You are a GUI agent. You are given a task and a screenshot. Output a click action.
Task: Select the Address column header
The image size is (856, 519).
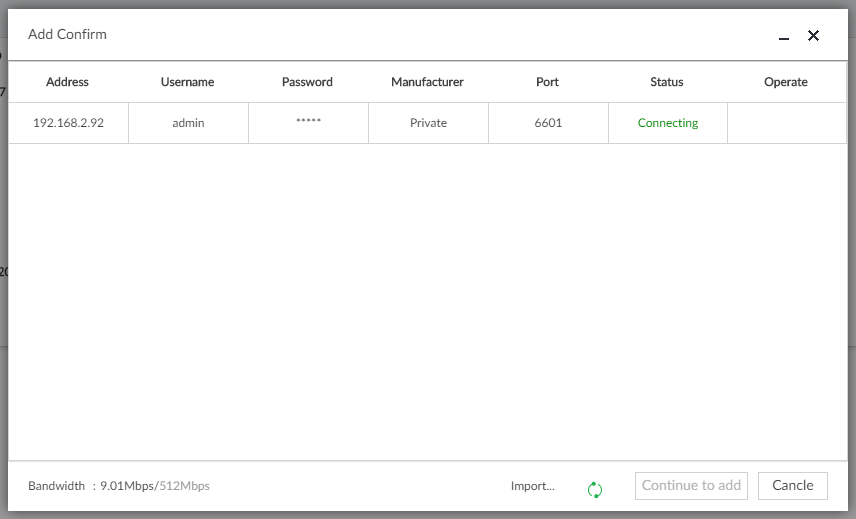[x=68, y=82]
